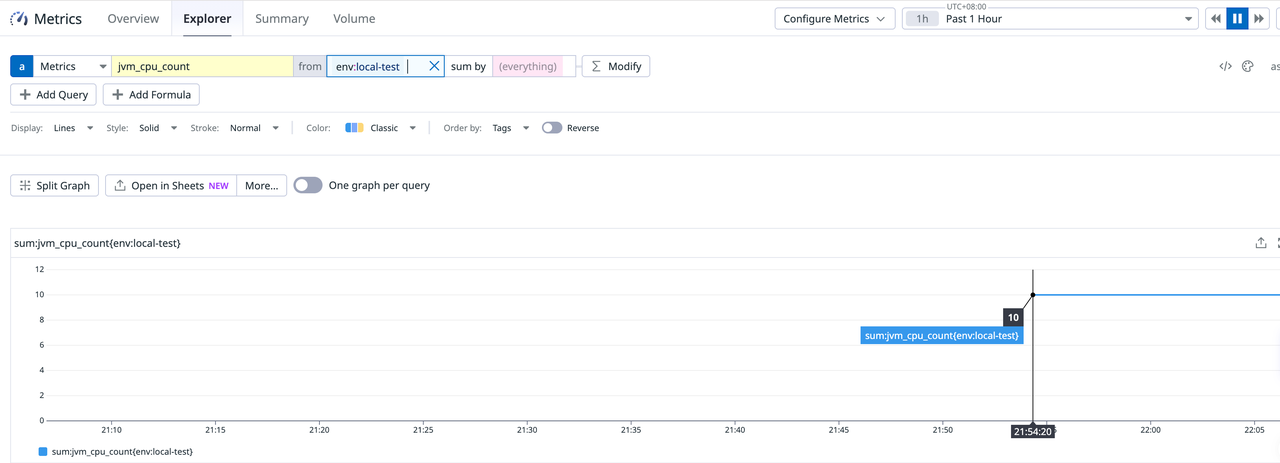Click the Metrics logo icon
Image resolution: width=1280 pixels, height=463 pixels.
point(18,19)
